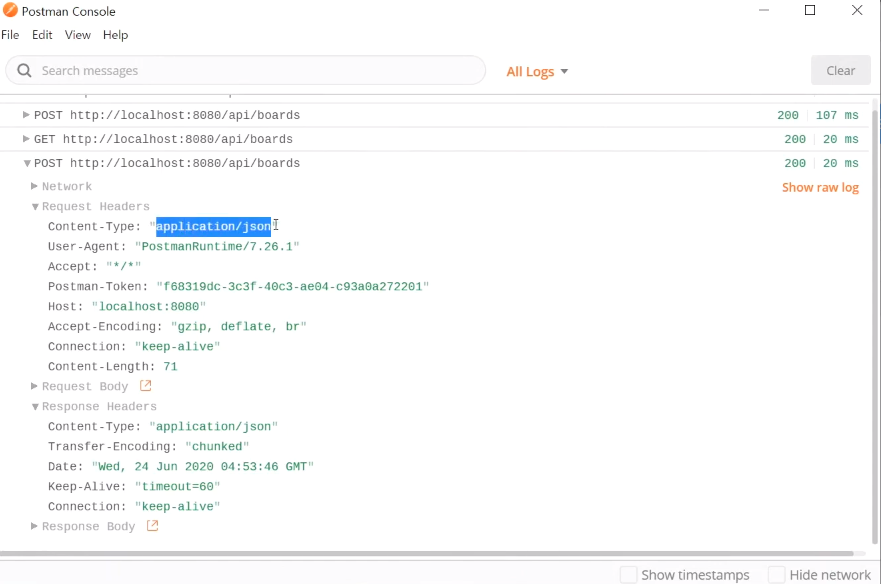This screenshot has width=881, height=584.
Task: Expand the Network section
Action: pyautogui.click(x=34, y=186)
